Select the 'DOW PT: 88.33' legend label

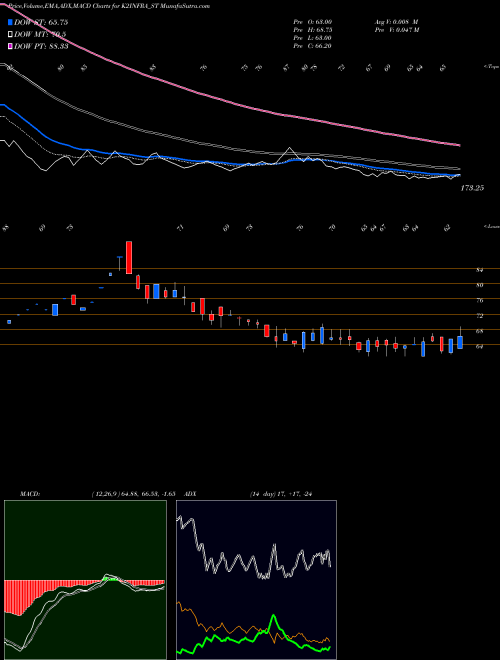41,46
